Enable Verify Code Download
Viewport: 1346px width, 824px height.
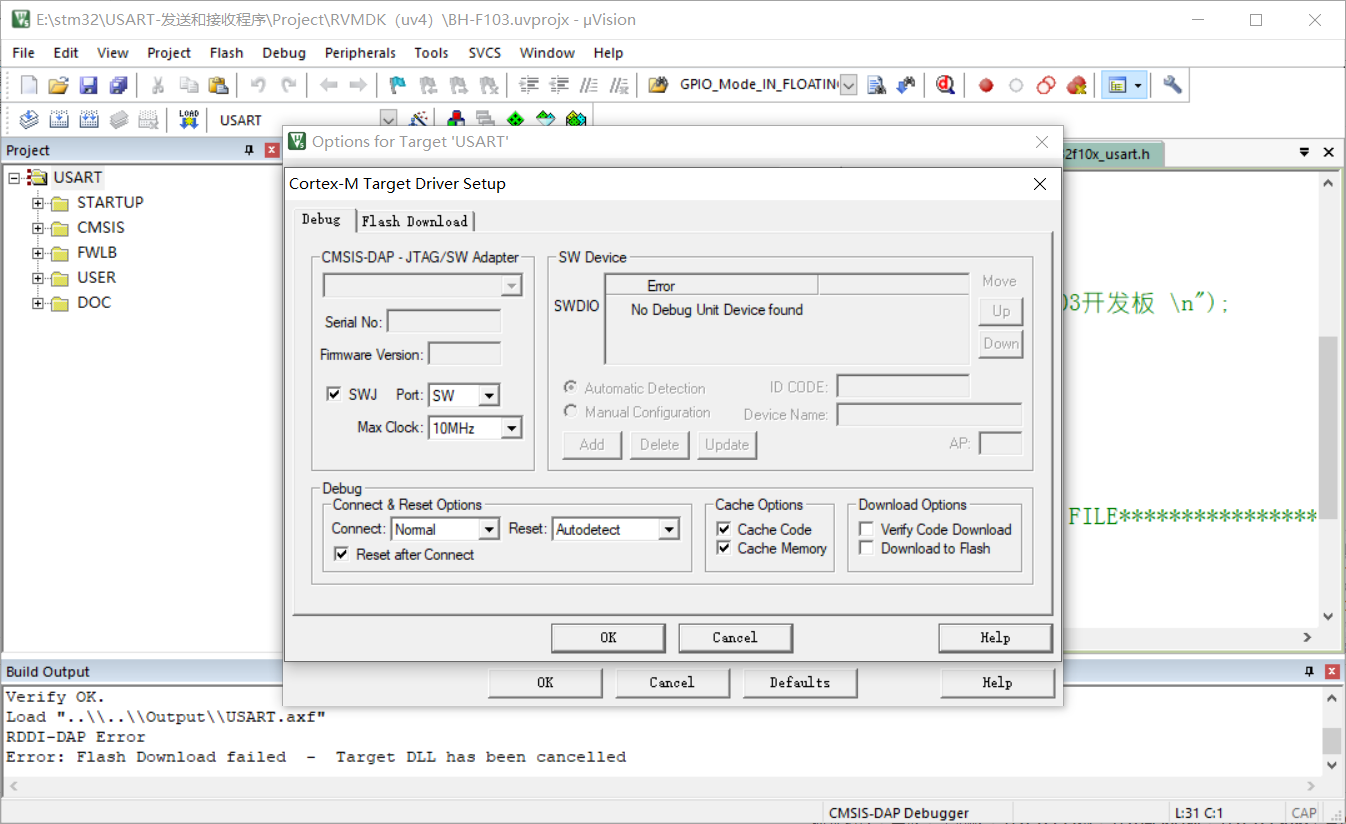[867, 529]
